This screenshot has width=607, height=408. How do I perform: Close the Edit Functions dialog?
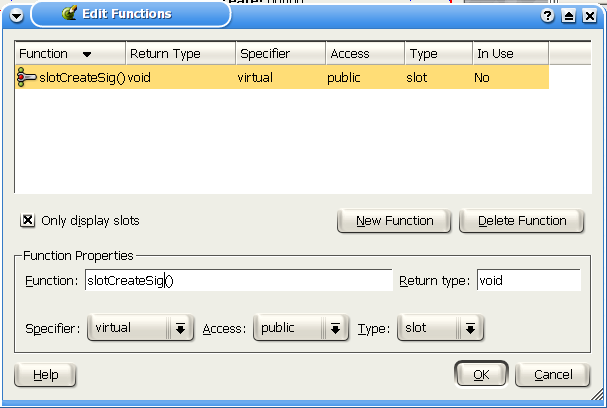588,15
